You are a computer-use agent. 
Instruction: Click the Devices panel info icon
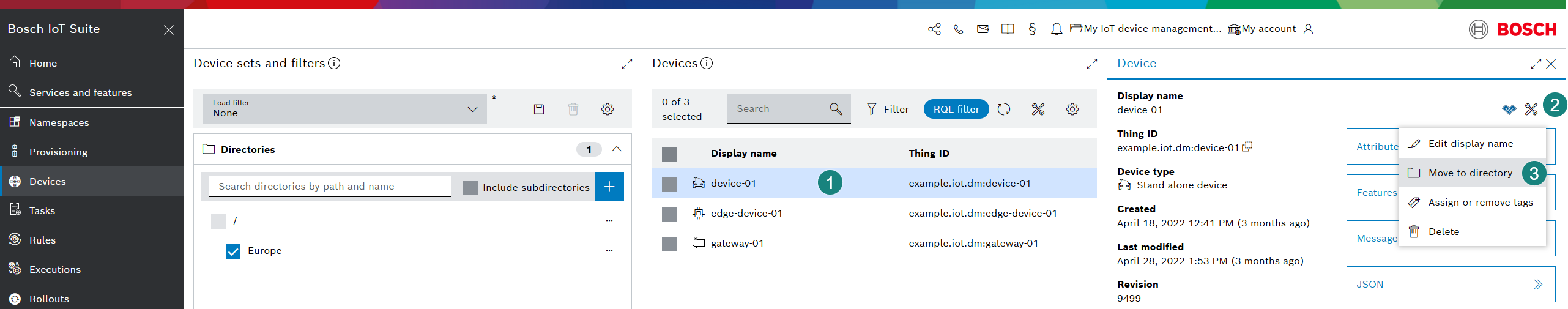pos(707,63)
